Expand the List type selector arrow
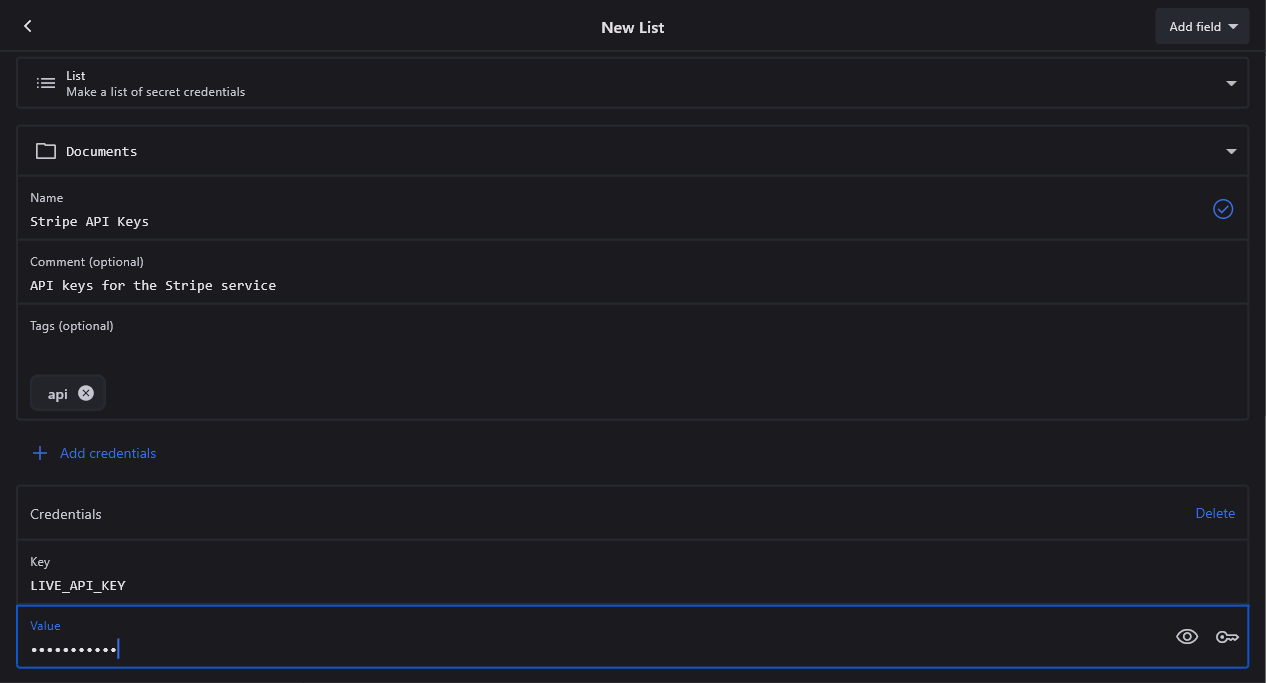The height and width of the screenshot is (683, 1266). [x=1231, y=83]
